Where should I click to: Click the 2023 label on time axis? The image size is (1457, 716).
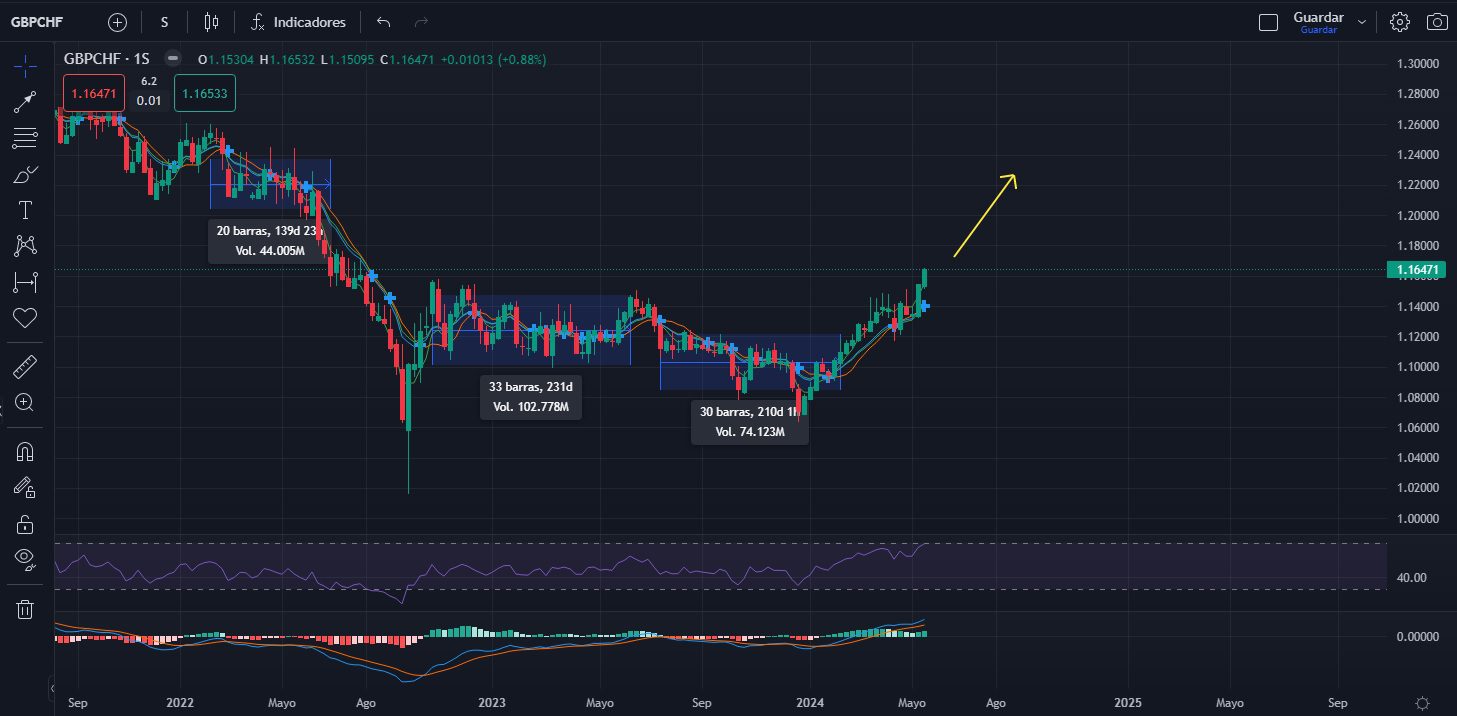click(492, 703)
